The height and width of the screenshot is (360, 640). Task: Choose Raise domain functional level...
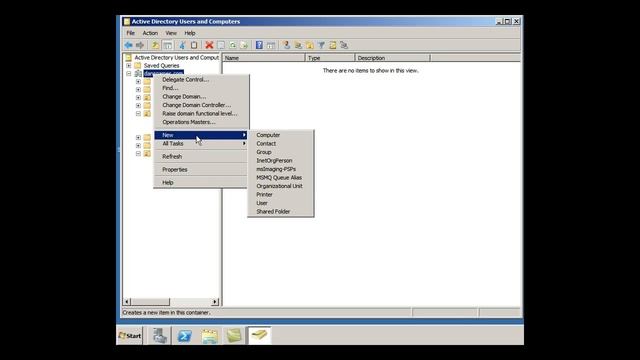click(200, 113)
